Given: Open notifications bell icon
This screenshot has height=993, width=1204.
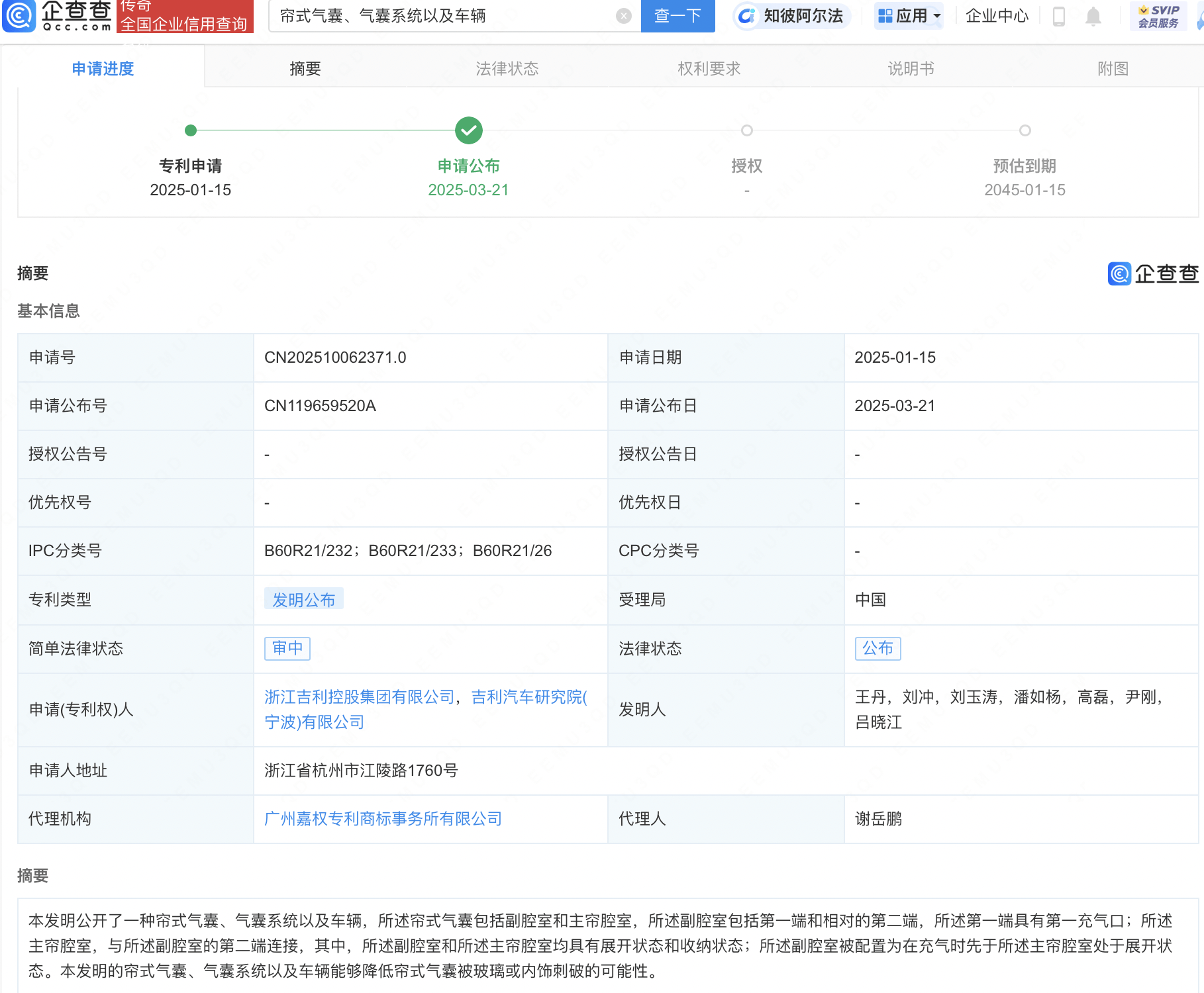Looking at the screenshot, I should [1093, 16].
